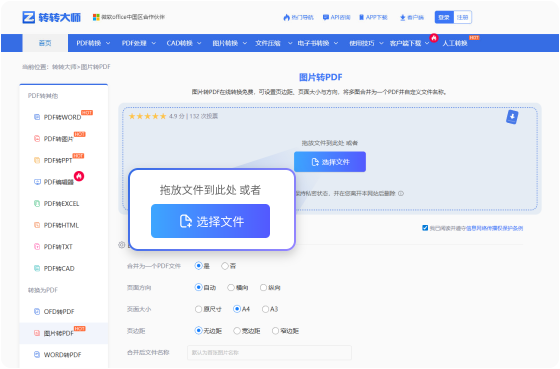Click PDF转PPT icon in sidebar
The height and width of the screenshot is (369, 560).
[37, 160]
